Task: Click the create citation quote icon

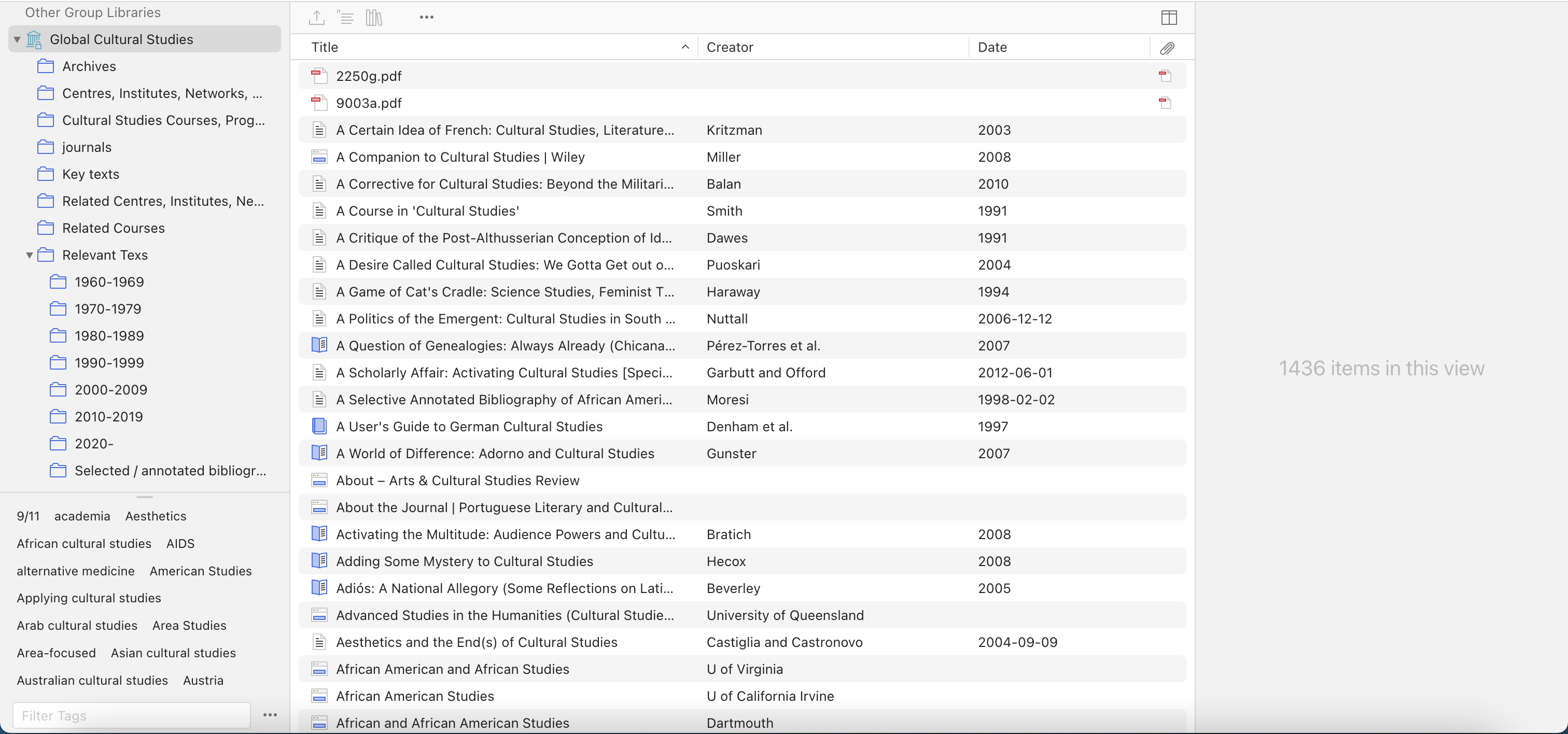Action: 345,18
